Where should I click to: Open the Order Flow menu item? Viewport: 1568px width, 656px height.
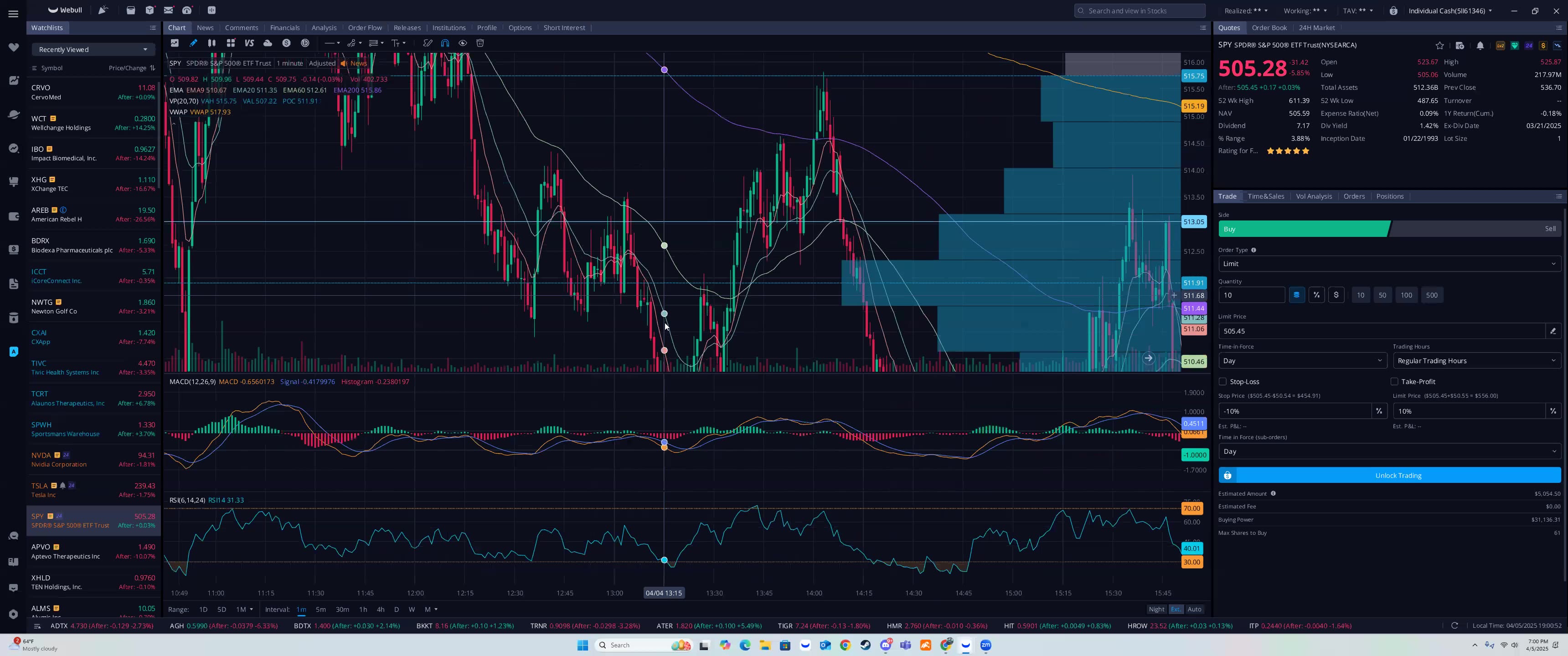365,27
